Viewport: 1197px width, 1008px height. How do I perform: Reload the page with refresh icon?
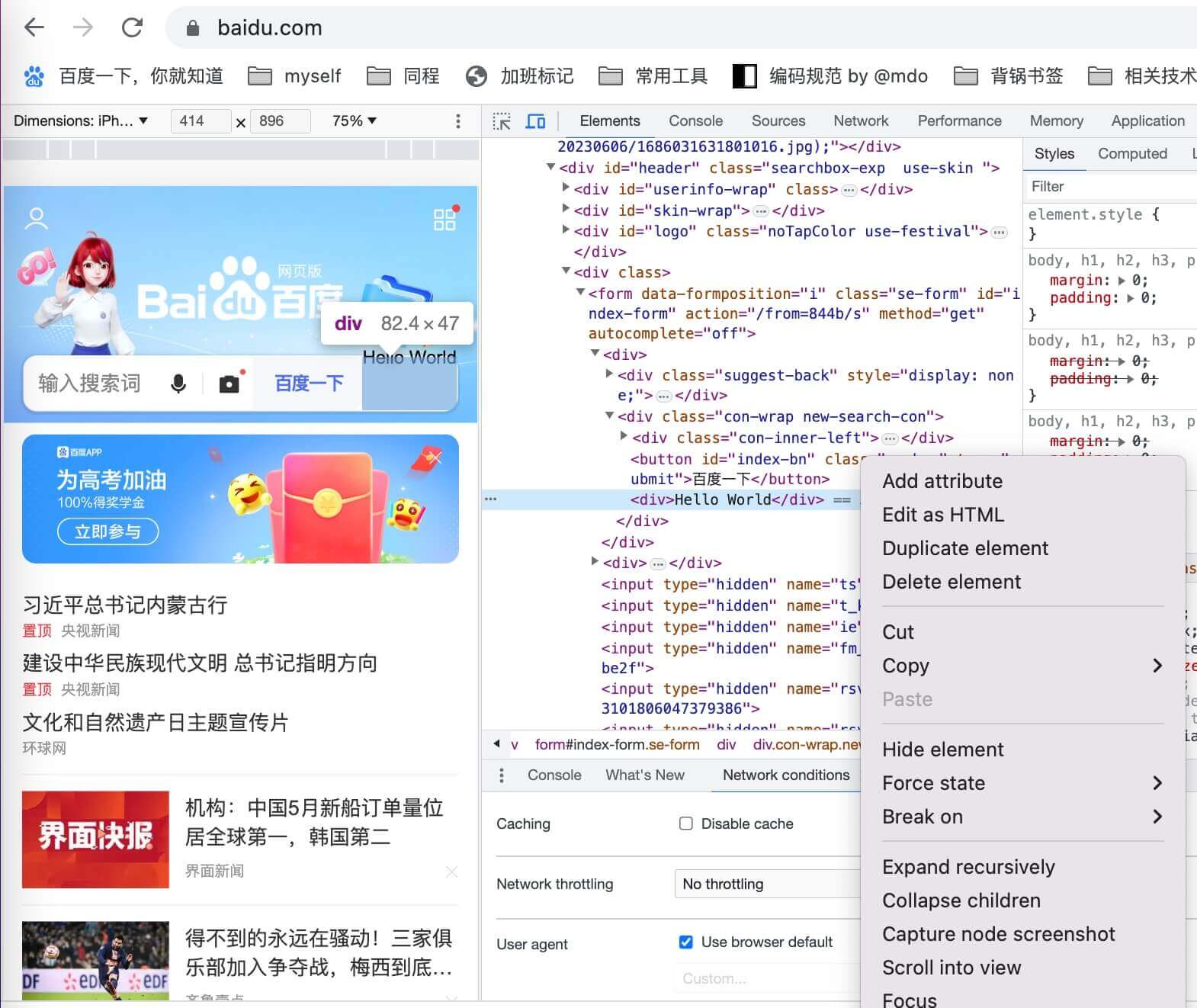tap(132, 28)
